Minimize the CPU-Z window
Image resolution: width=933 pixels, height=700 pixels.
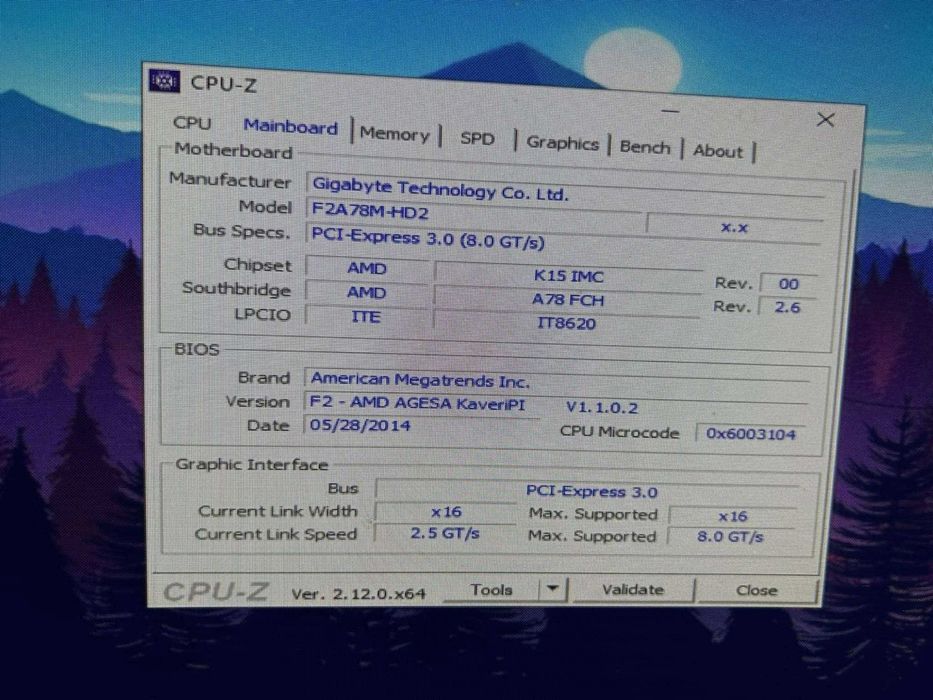pyautogui.click(x=670, y=111)
